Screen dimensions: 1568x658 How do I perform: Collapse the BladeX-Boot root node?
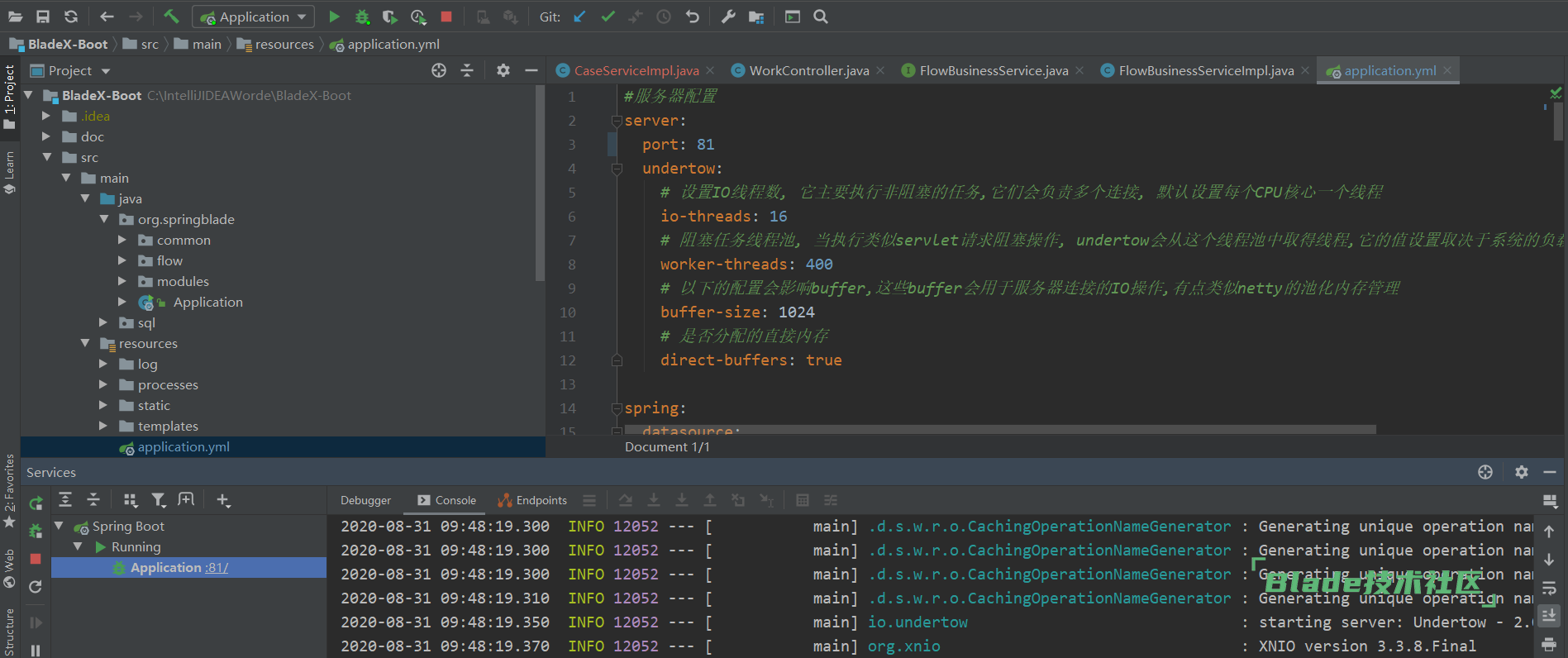click(28, 95)
